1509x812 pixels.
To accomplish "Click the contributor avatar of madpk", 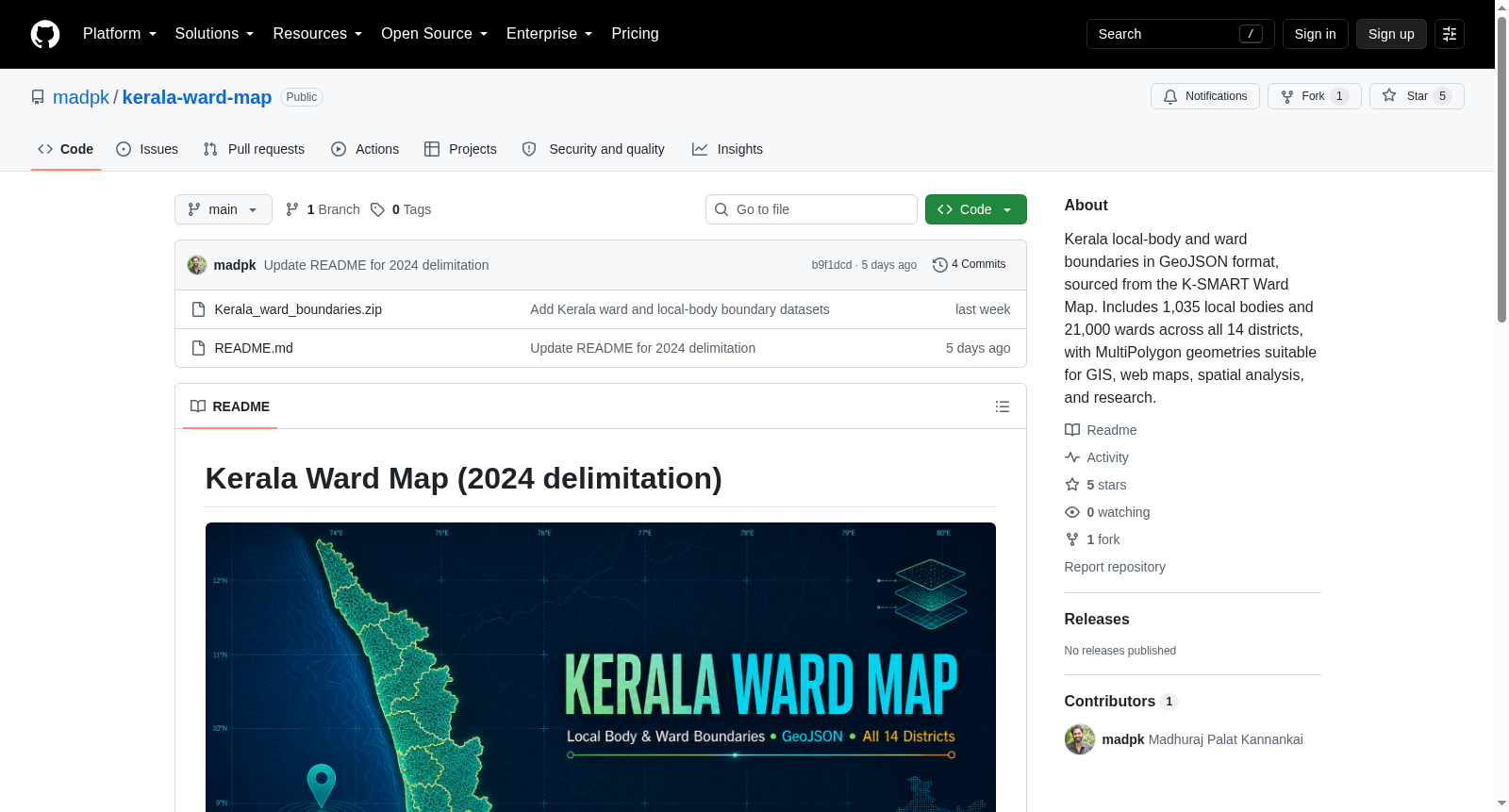I will [x=1080, y=739].
